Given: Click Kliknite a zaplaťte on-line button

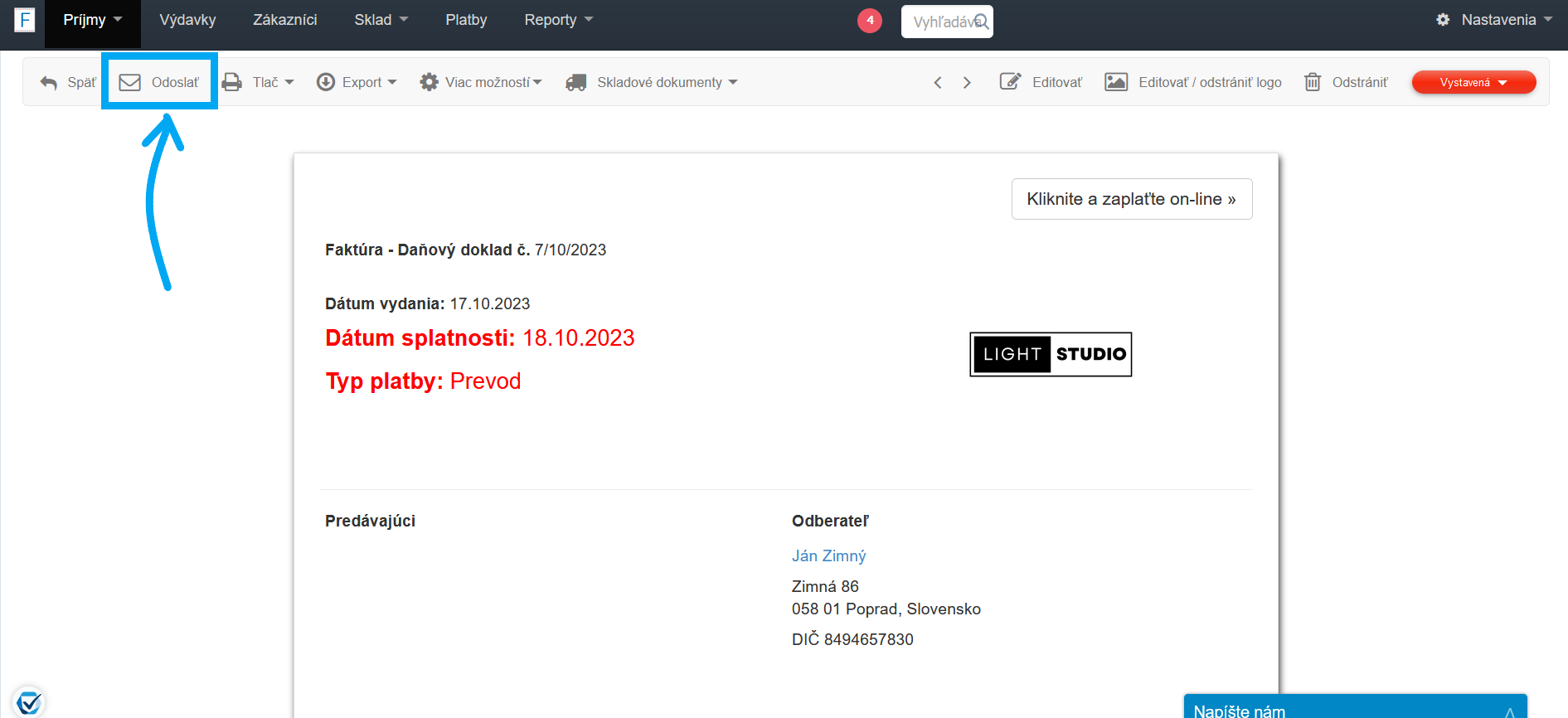Looking at the screenshot, I should 1132,199.
